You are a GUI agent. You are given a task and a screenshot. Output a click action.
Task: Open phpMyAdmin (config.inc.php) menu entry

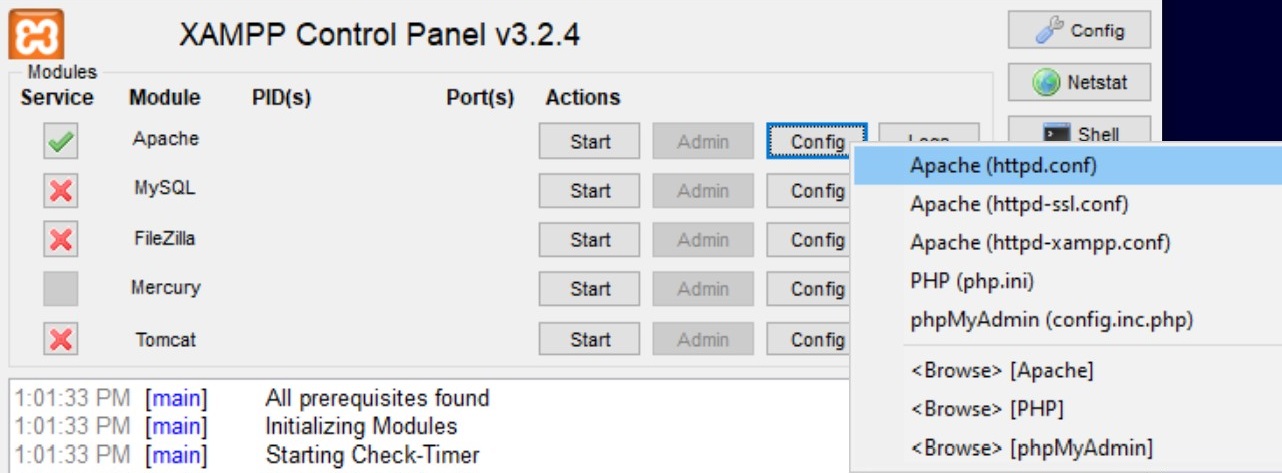click(1051, 320)
